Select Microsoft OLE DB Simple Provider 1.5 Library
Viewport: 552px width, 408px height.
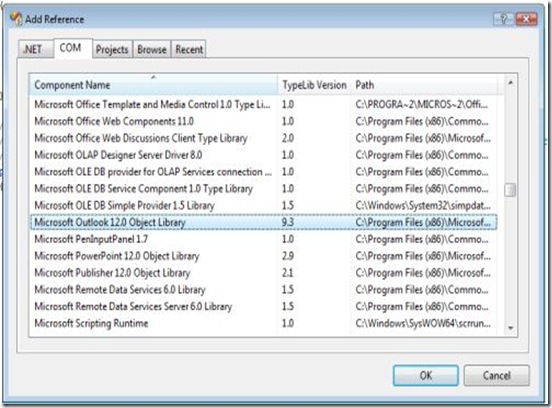click(263, 206)
